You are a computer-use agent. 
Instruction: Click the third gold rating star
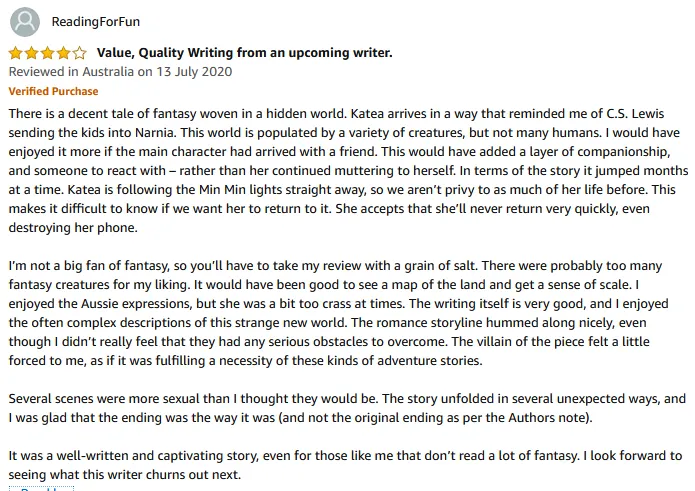(x=47, y=53)
